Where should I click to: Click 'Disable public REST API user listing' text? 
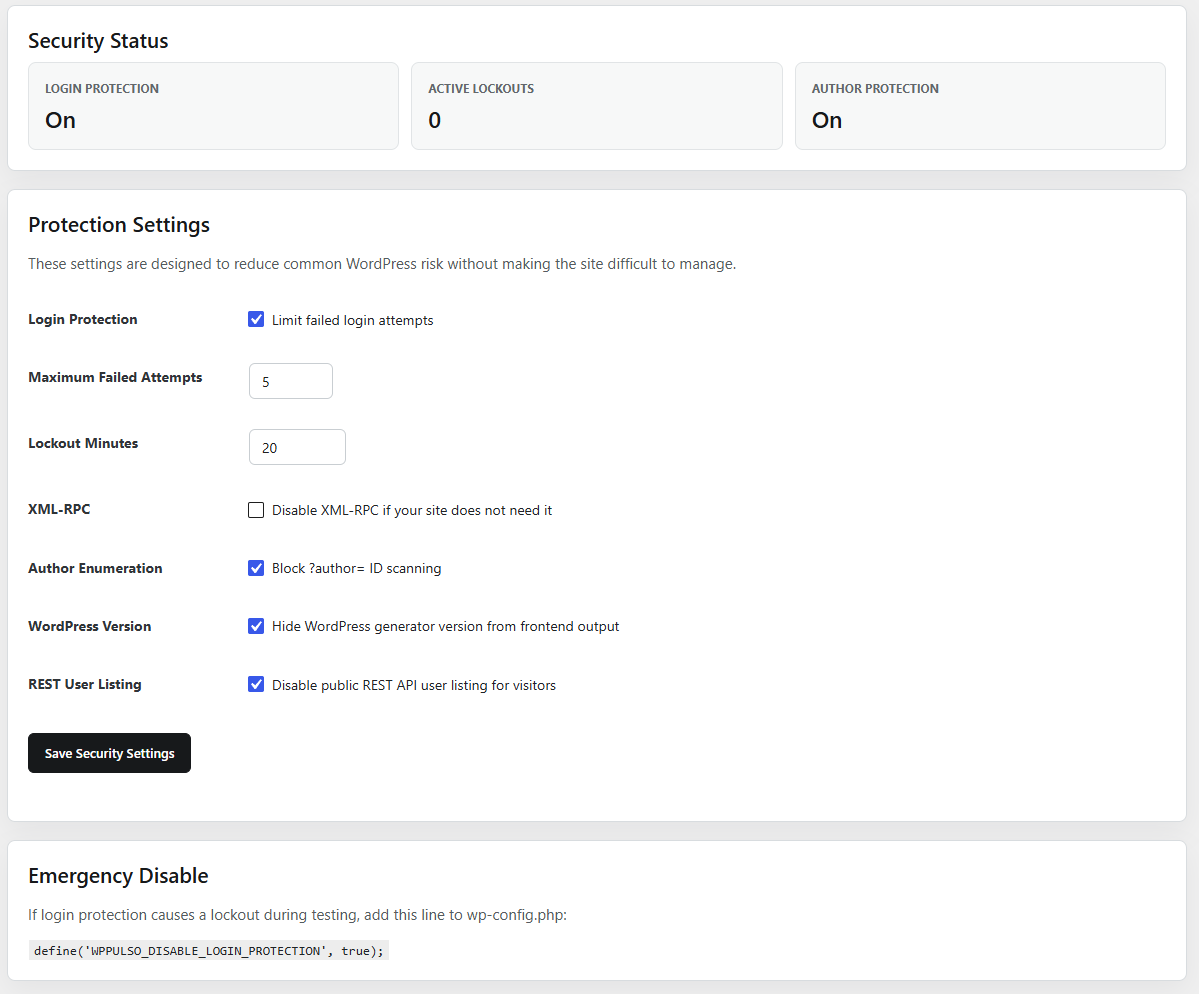click(414, 685)
